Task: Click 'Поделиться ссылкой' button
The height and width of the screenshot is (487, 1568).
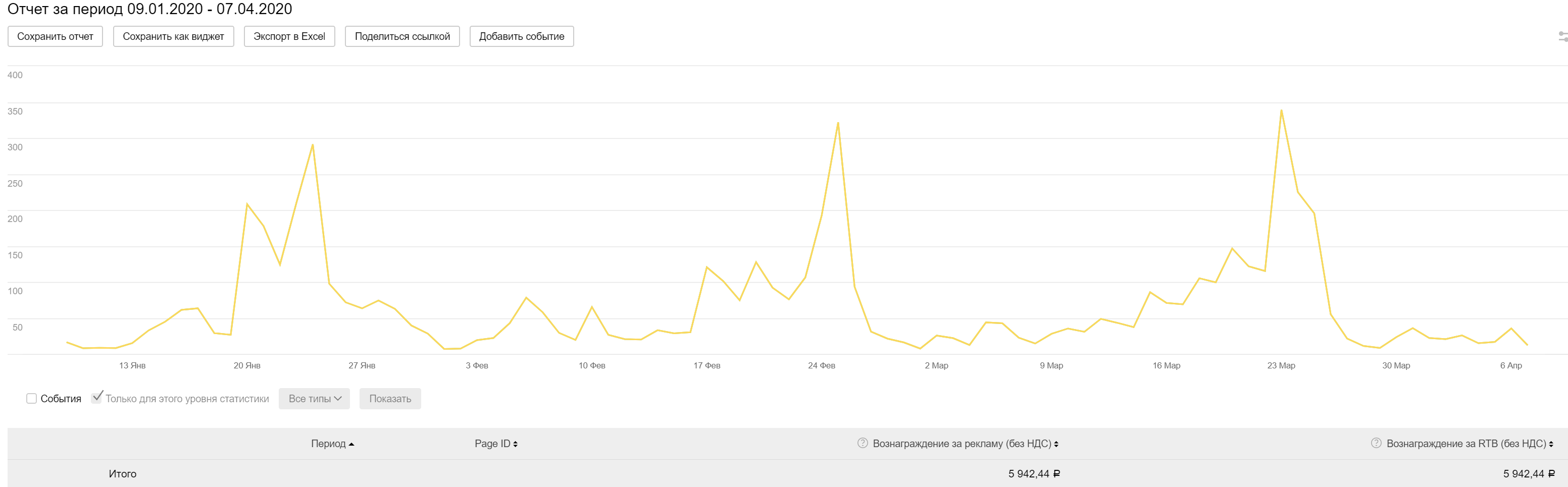Action: click(x=402, y=36)
